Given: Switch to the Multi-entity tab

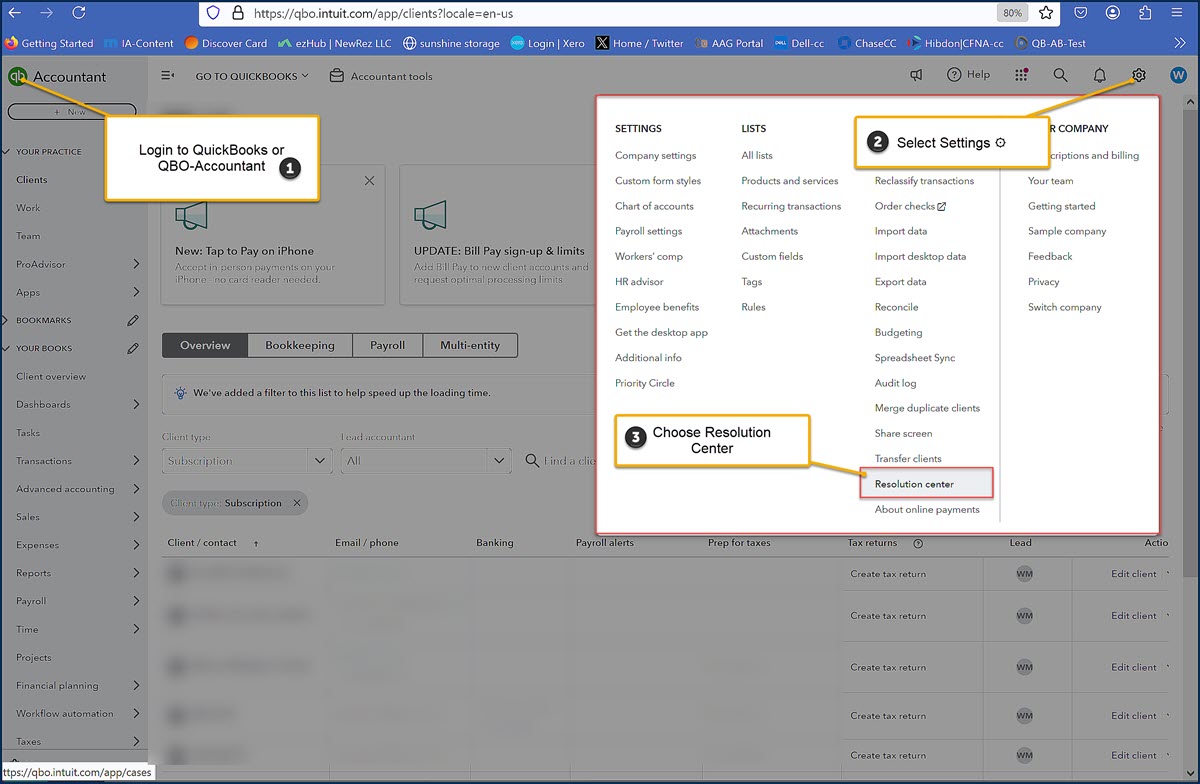Looking at the screenshot, I should click(470, 345).
